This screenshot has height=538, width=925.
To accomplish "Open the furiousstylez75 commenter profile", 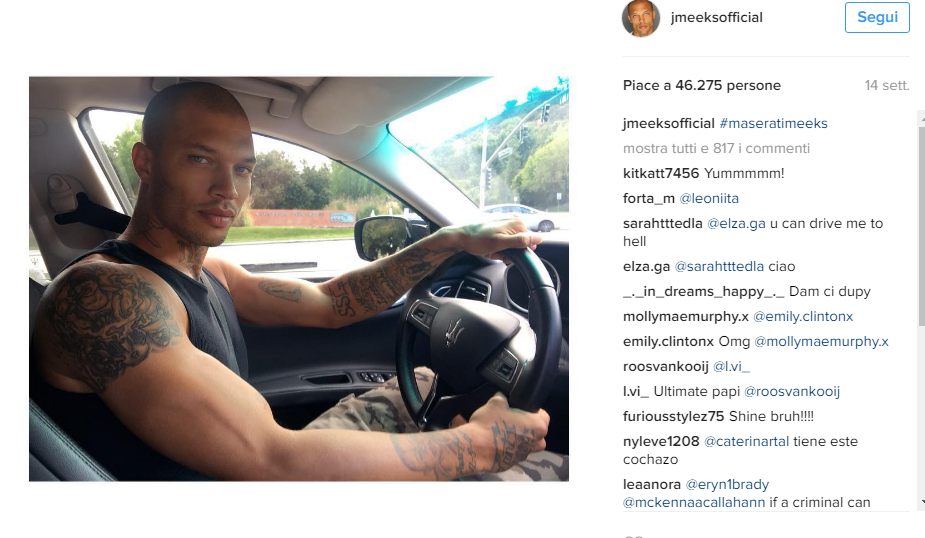I will click(x=673, y=416).
